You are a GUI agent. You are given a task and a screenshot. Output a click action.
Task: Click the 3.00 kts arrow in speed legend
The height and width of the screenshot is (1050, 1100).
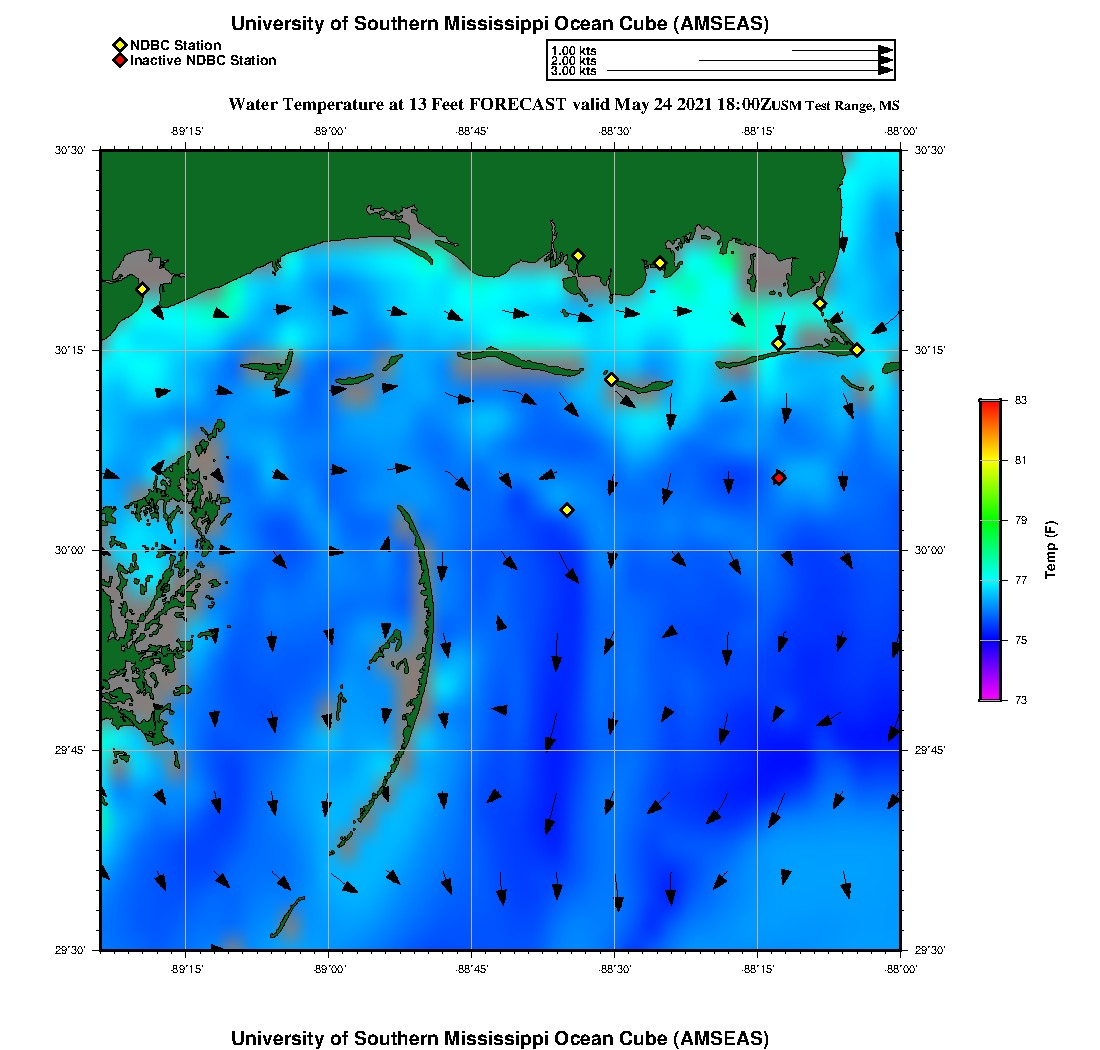(x=750, y=71)
